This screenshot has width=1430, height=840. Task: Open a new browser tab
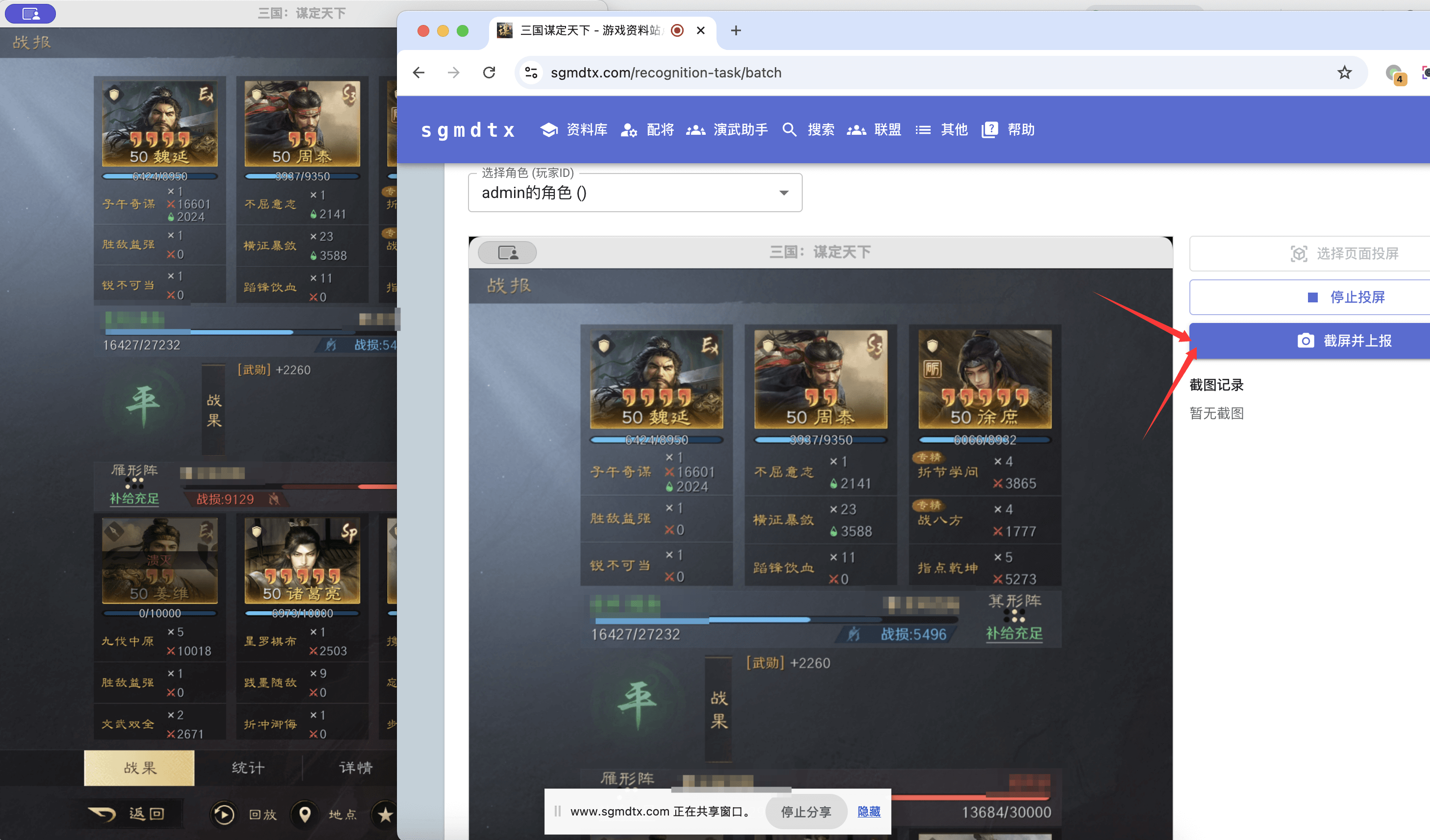736,31
